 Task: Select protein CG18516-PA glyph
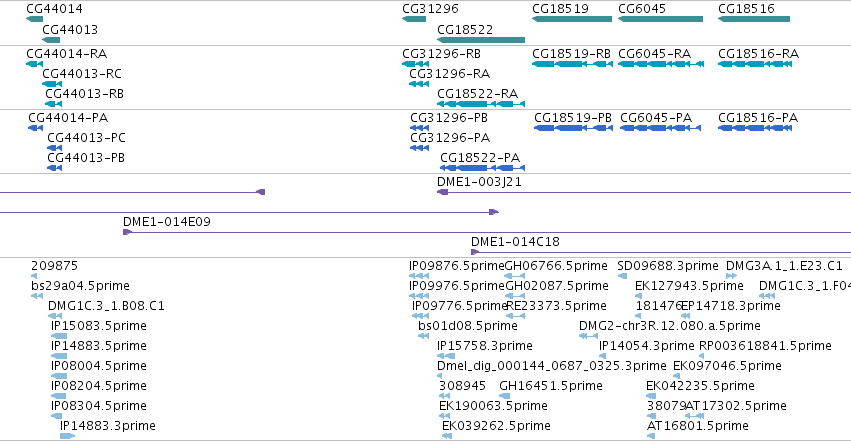(x=755, y=128)
